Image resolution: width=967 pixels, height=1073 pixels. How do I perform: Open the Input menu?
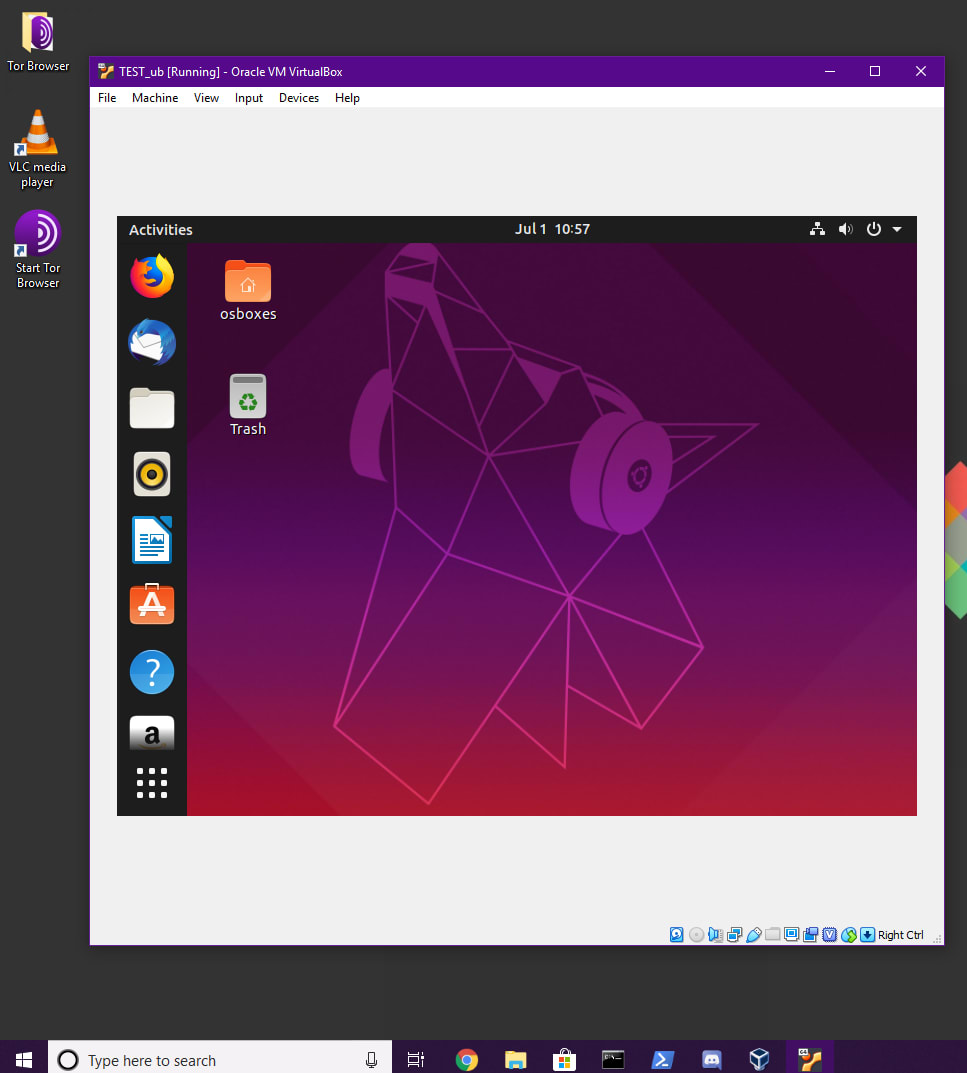(248, 98)
